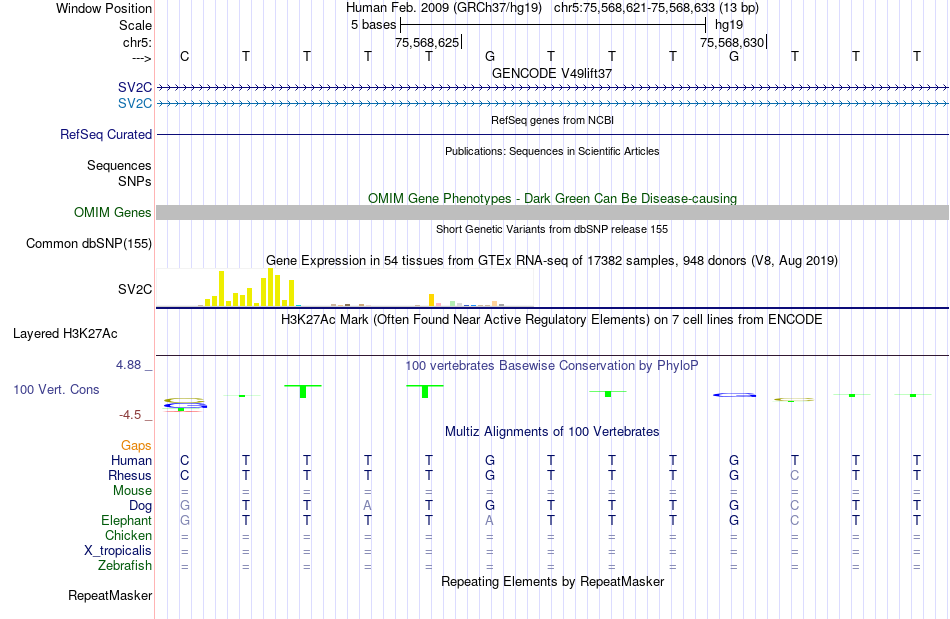Click the Window Position label
The image size is (950, 619).
point(104,8)
